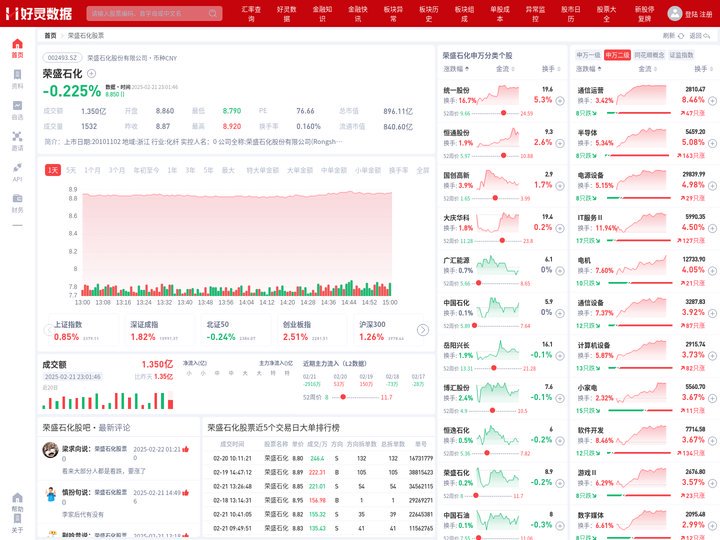This screenshot has height=540, width=720.
Task: Open 上证指数 index card
Action: (82, 330)
